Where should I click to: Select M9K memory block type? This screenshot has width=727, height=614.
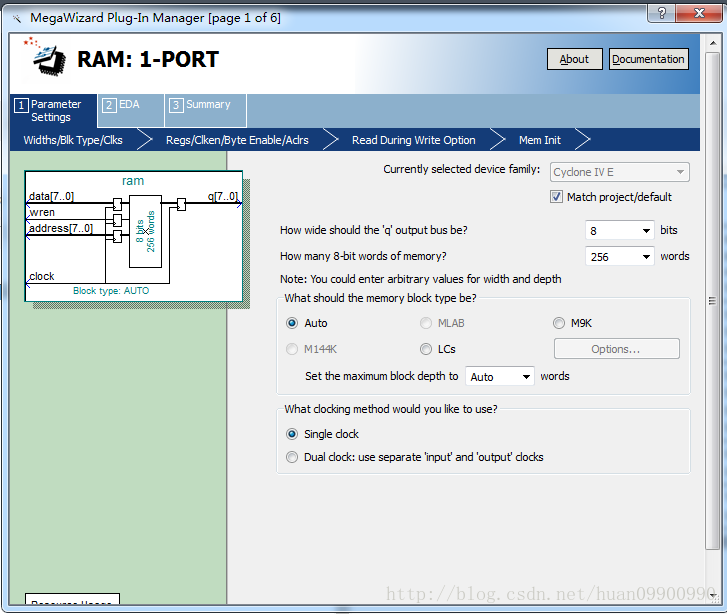[x=559, y=323]
